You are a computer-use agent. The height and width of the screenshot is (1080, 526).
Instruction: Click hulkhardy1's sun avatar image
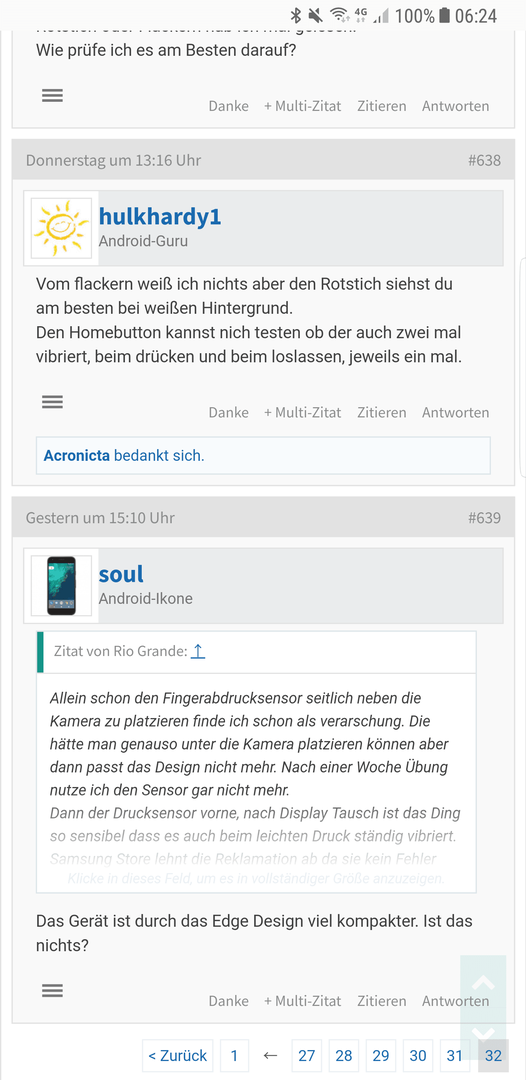(x=61, y=228)
